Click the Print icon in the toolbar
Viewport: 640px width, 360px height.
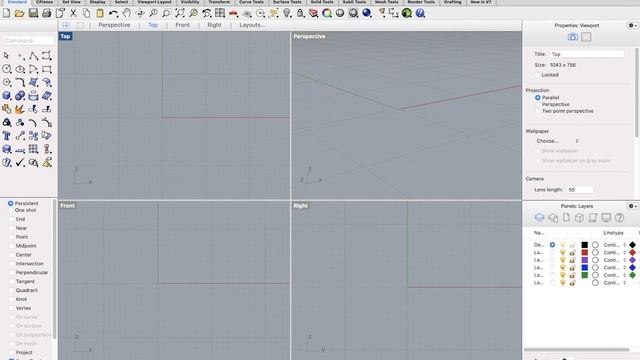pos(47,13)
